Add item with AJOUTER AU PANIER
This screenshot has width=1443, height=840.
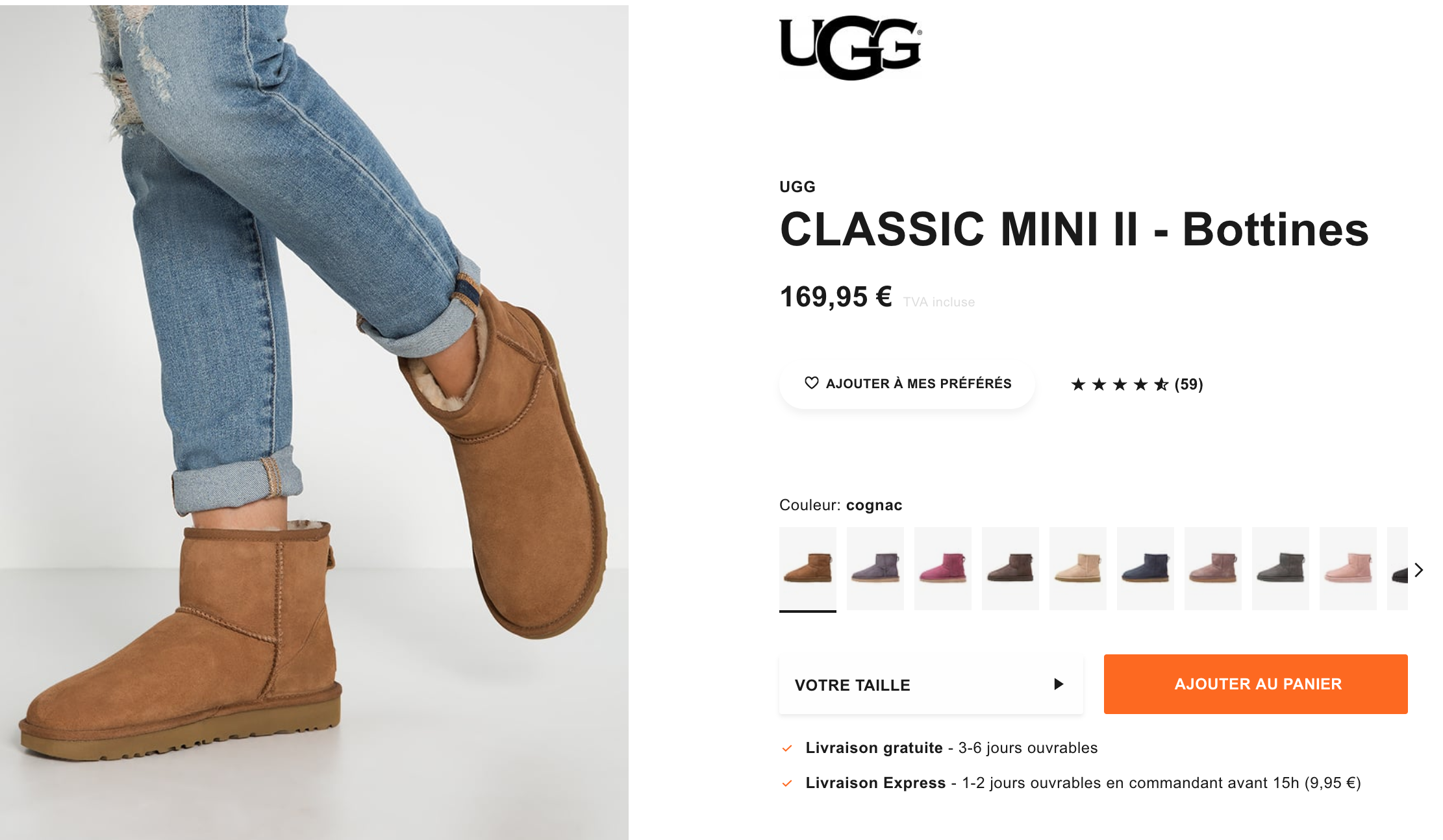pos(1255,684)
